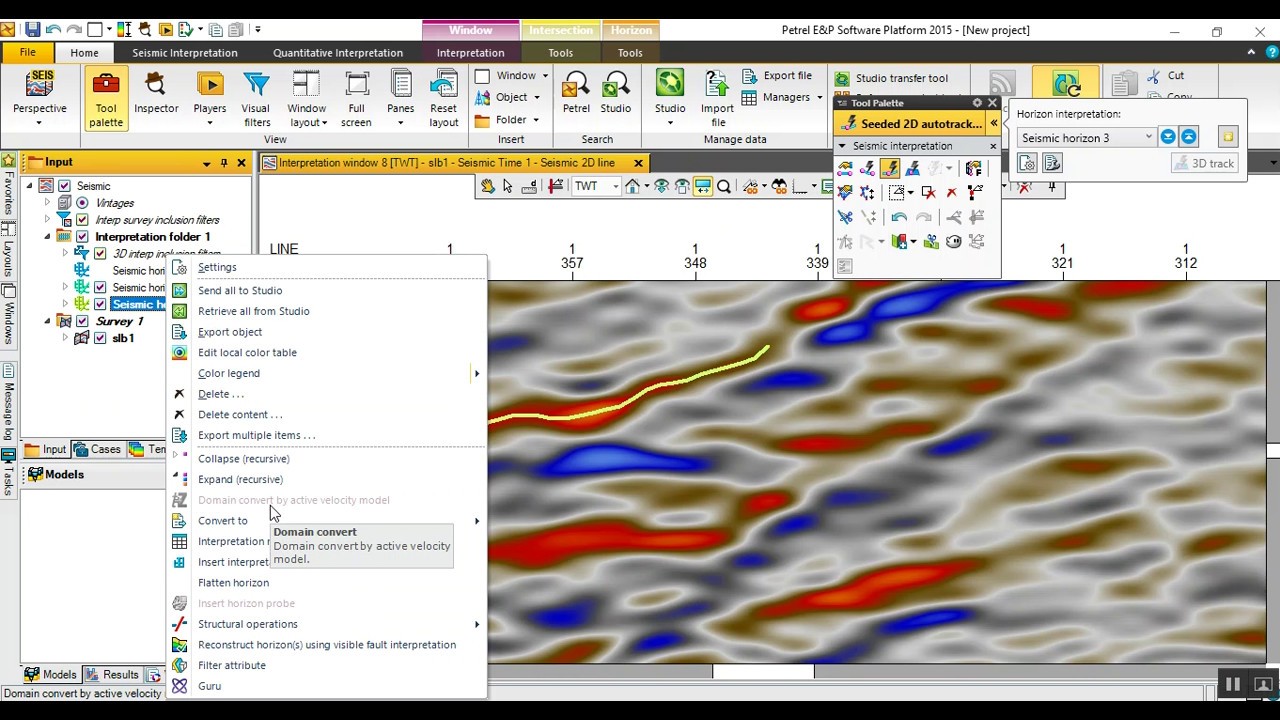Viewport: 1280px width, 720px height.
Task: Choose the seeded 3D autotracking tool
Action: [x=912, y=168]
